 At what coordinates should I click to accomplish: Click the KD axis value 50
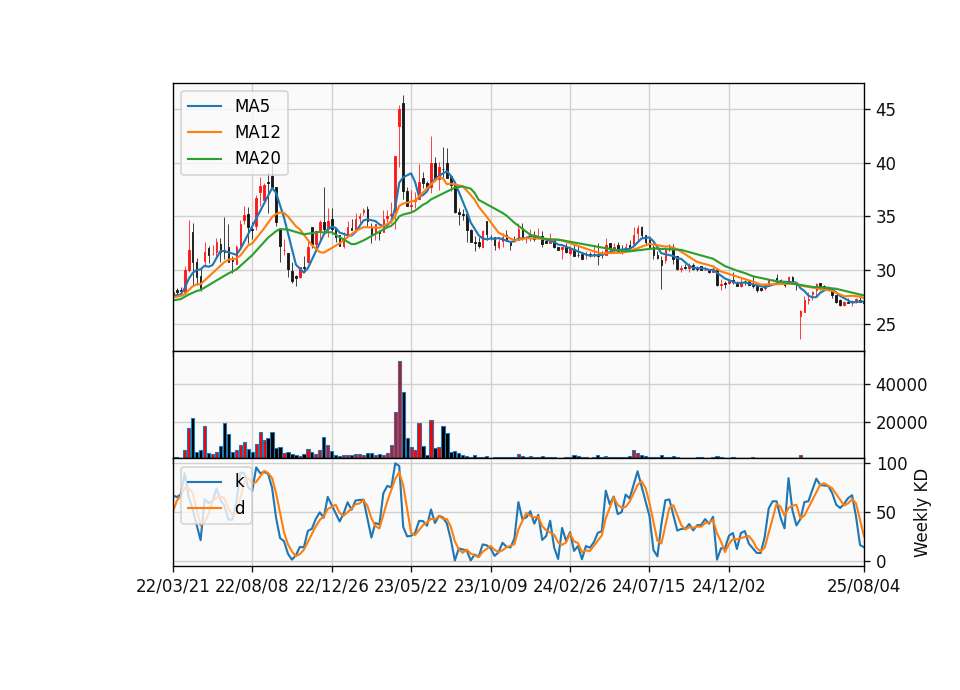(885, 513)
